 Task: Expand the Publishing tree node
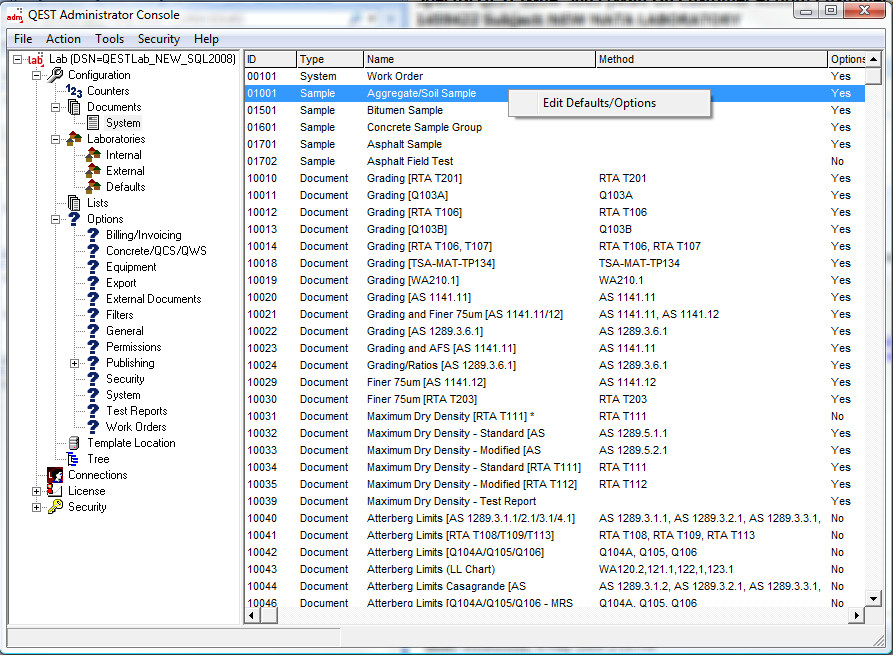click(x=75, y=363)
